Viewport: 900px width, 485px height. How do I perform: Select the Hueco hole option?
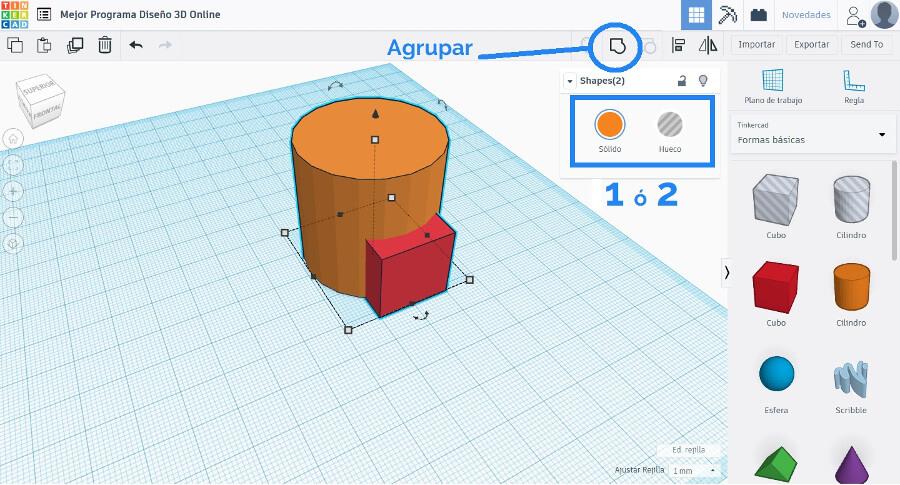[670, 125]
